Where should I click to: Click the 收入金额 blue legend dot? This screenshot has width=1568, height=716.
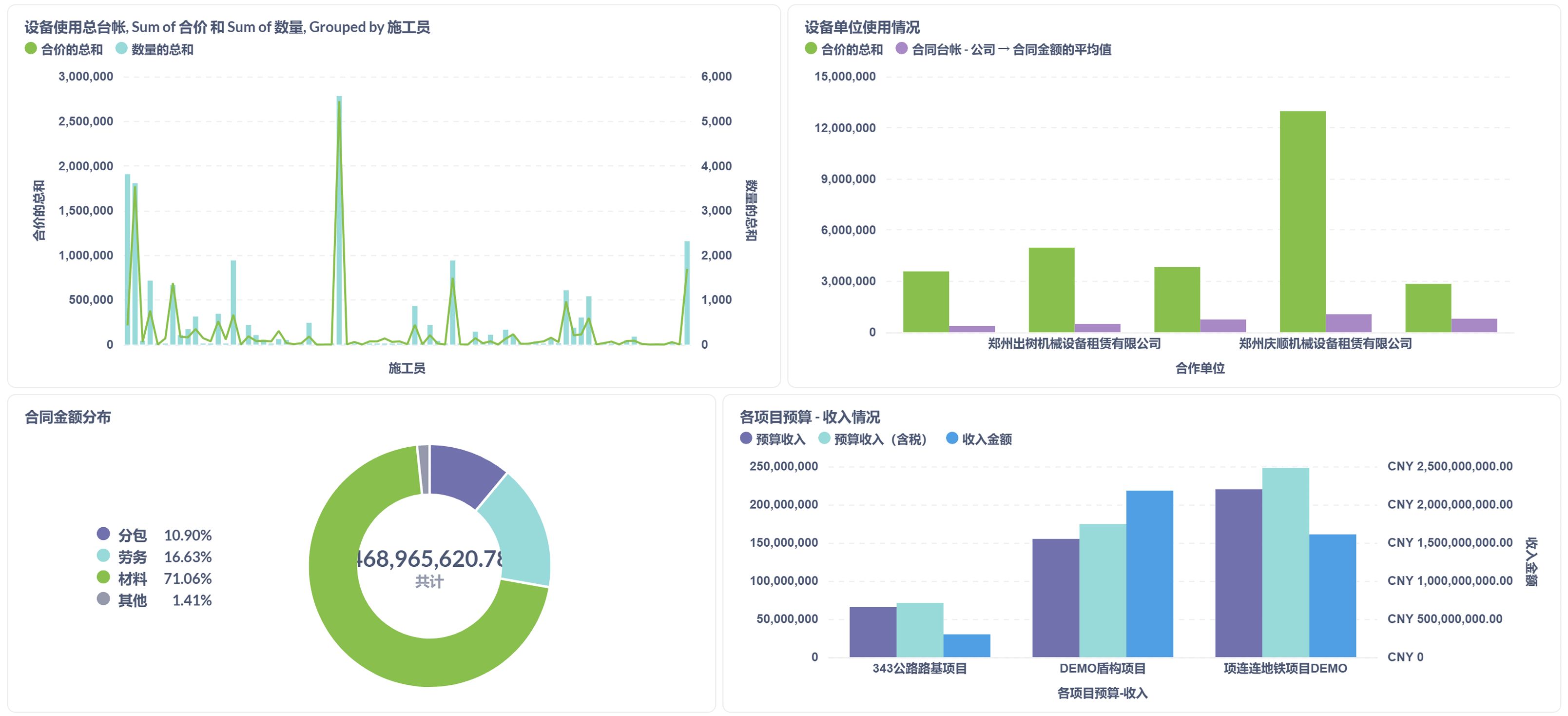(x=952, y=438)
